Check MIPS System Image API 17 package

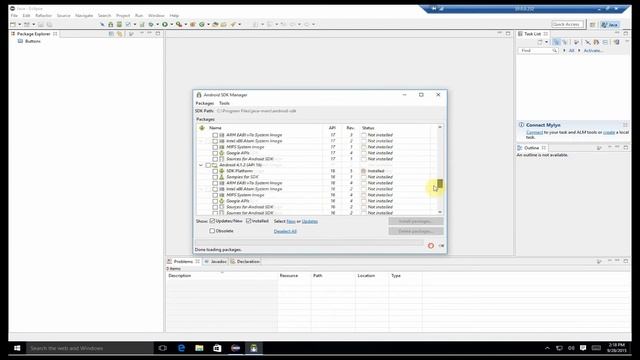215,147
